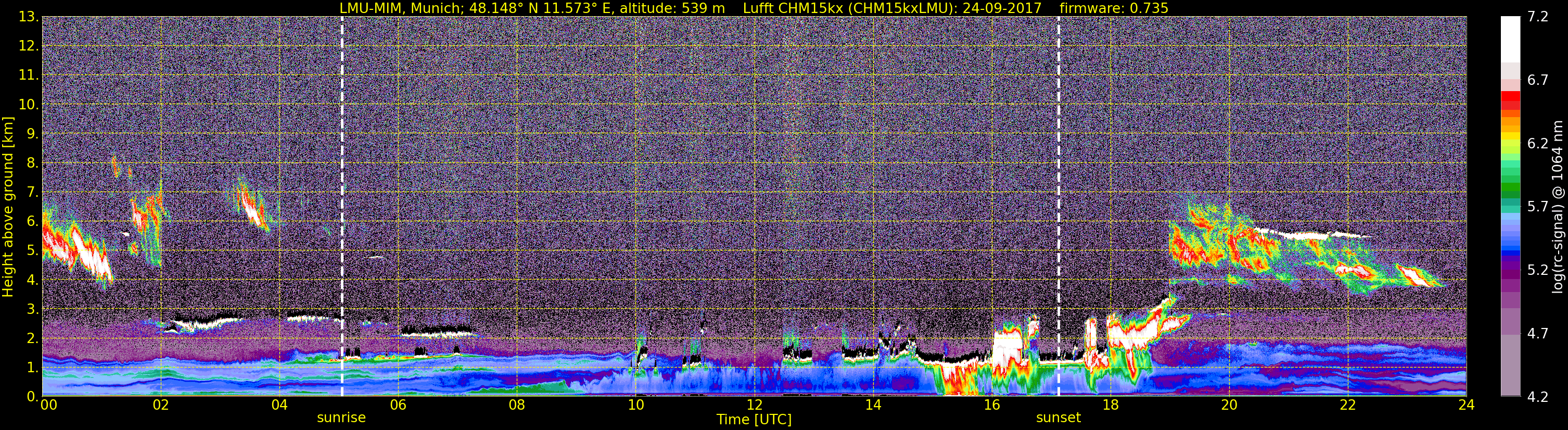Image resolution: width=1568 pixels, height=430 pixels.
Task: Click the height axis tick label '9.'
Action: click(x=32, y=134)
